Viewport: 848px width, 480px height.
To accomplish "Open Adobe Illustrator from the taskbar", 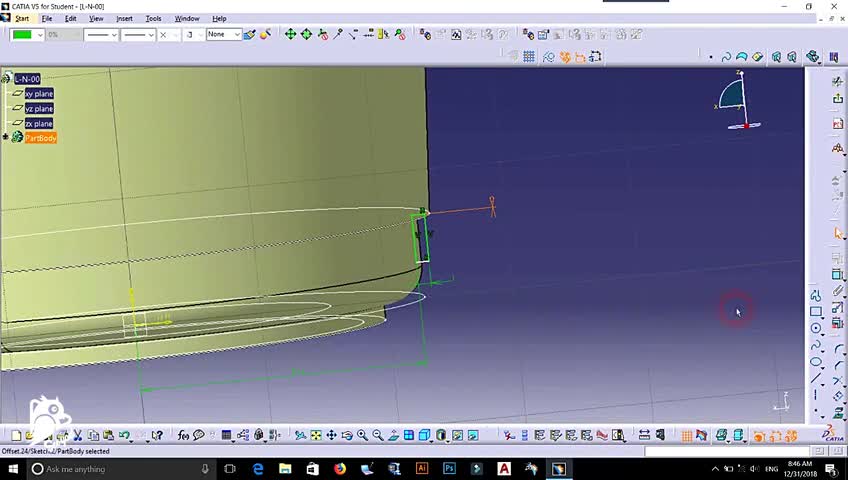I will [422, 469].
